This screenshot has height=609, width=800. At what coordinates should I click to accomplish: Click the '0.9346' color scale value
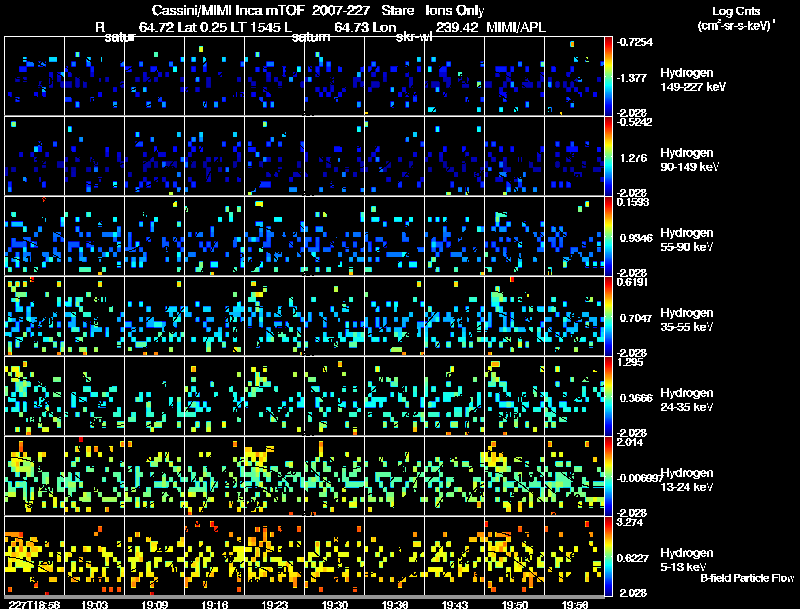[636, 238]
